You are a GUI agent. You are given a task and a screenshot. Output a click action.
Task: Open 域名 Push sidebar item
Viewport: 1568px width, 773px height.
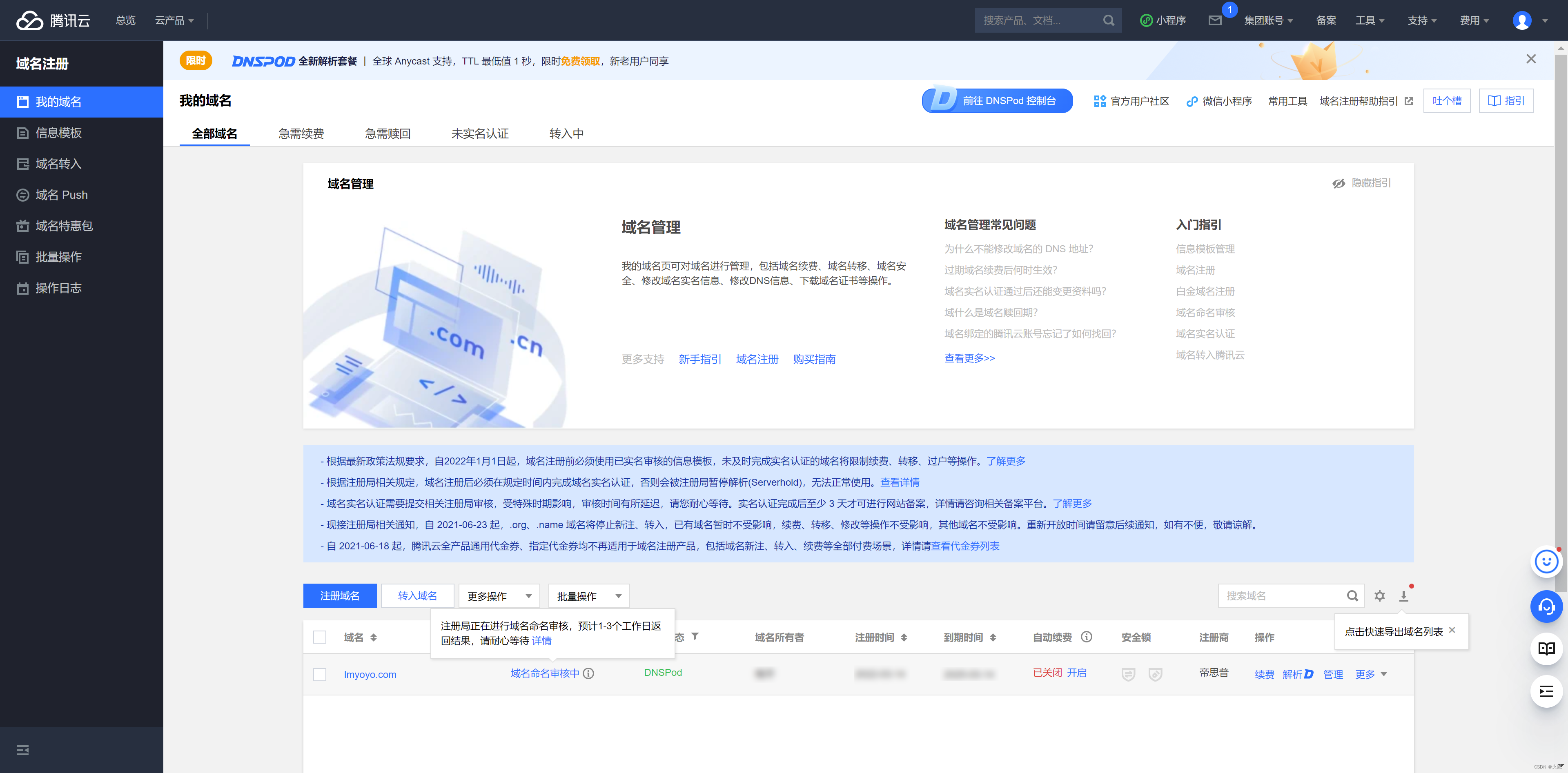pos(82,195)
